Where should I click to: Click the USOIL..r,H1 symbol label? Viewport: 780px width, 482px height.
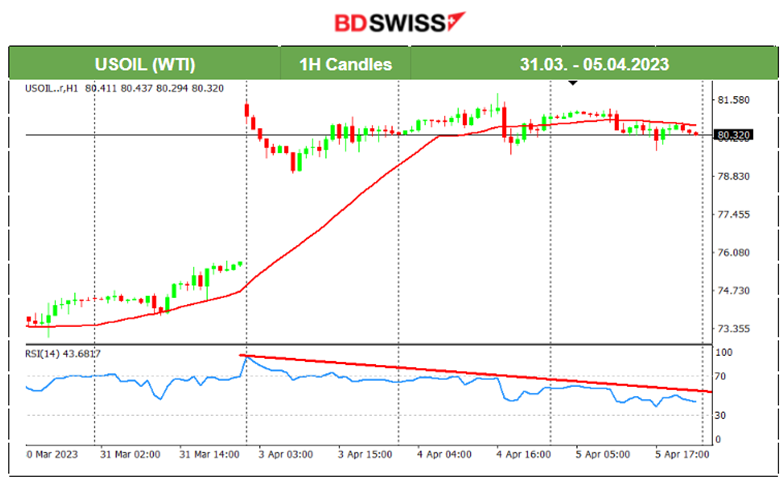[51, 89]
